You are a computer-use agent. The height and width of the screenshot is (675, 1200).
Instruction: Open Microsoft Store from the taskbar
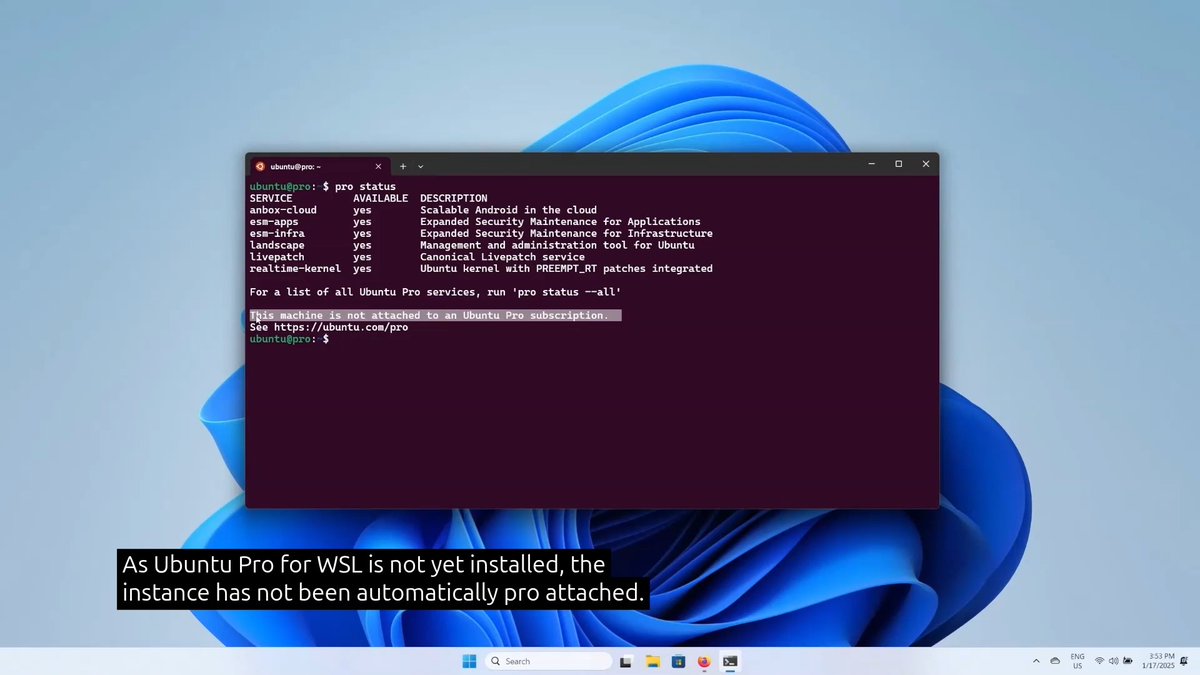678,661
